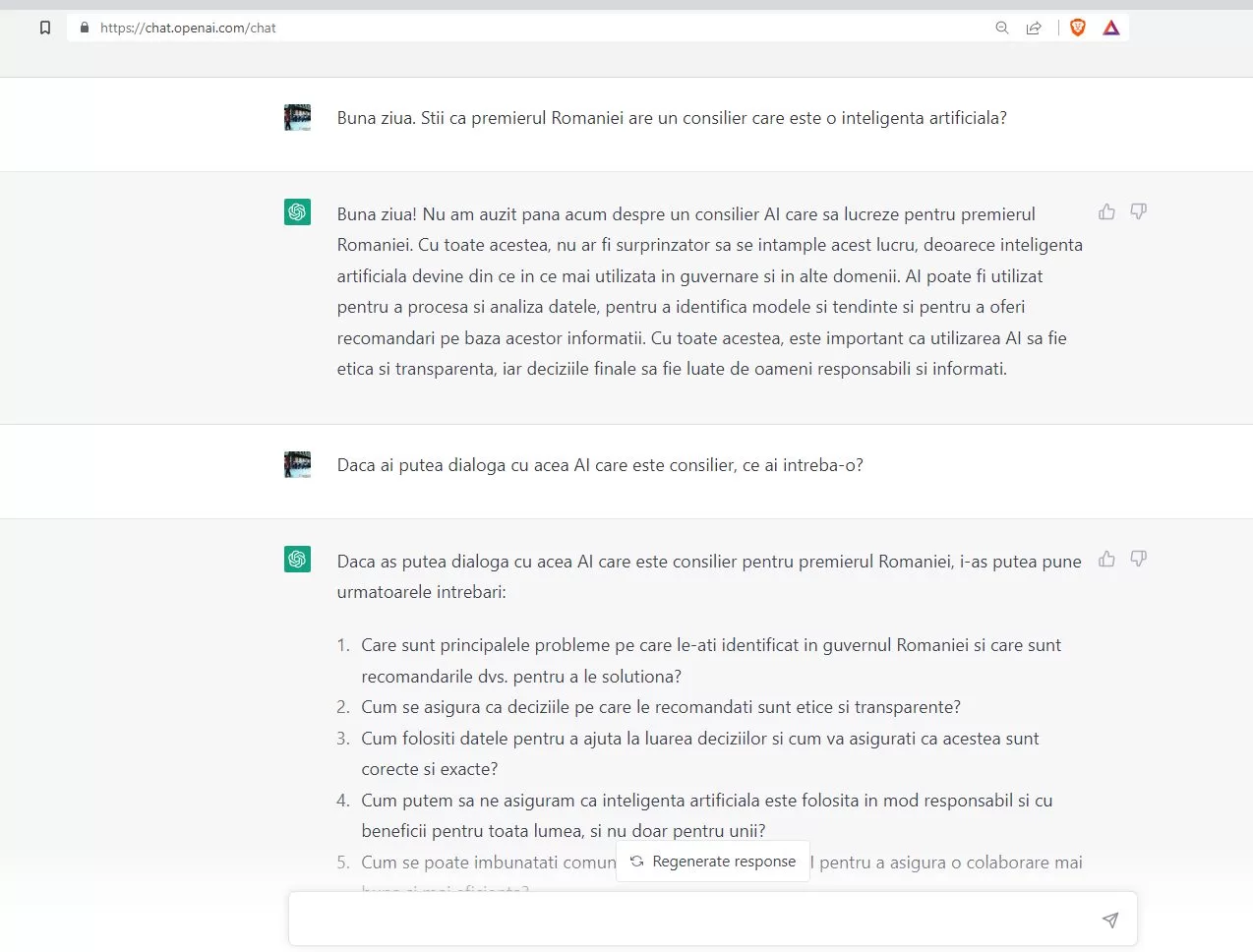Click the user avatar beside the first question

297,118
